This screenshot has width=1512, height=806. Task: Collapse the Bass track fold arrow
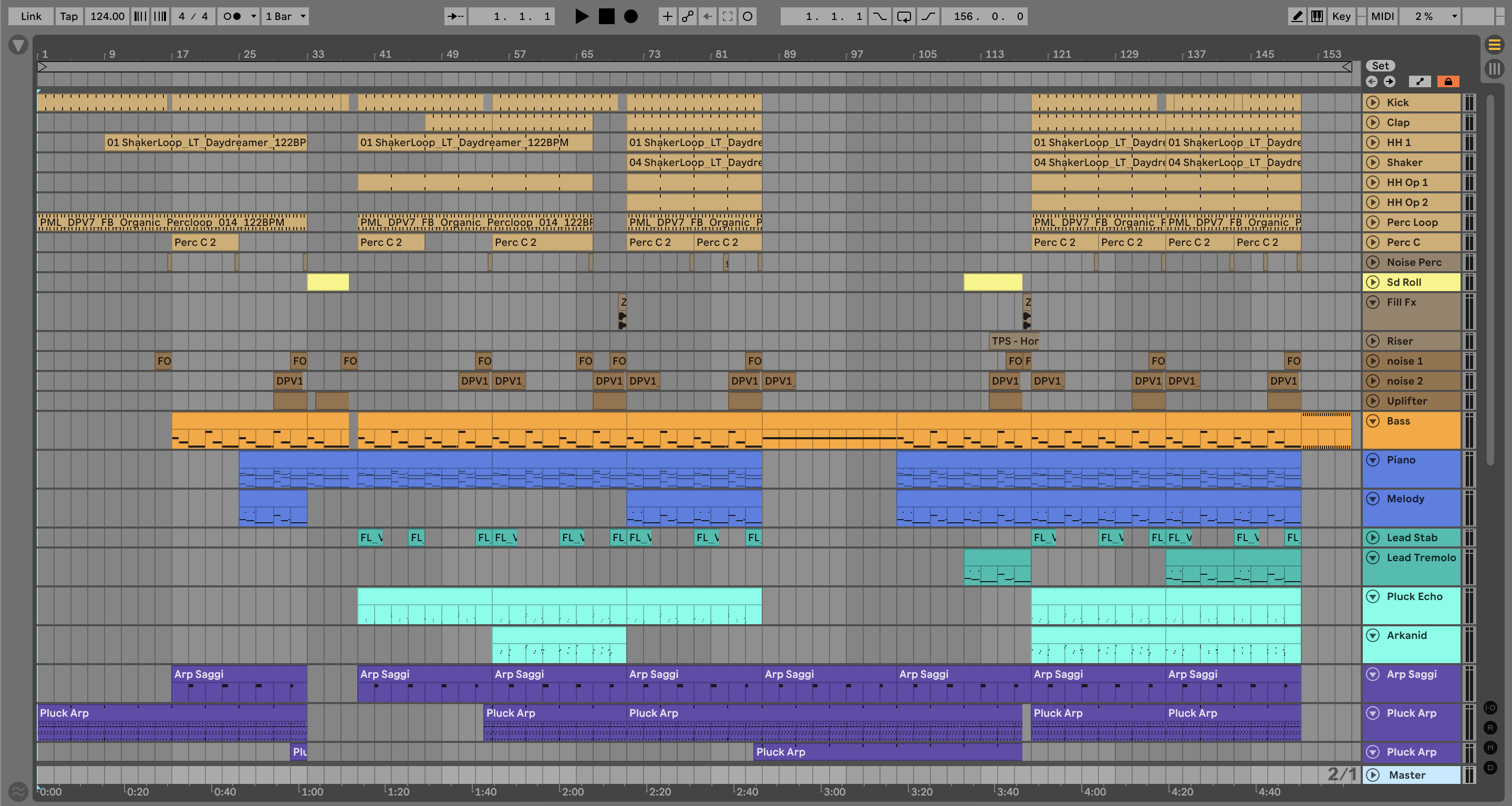[x=1372, y=421]
